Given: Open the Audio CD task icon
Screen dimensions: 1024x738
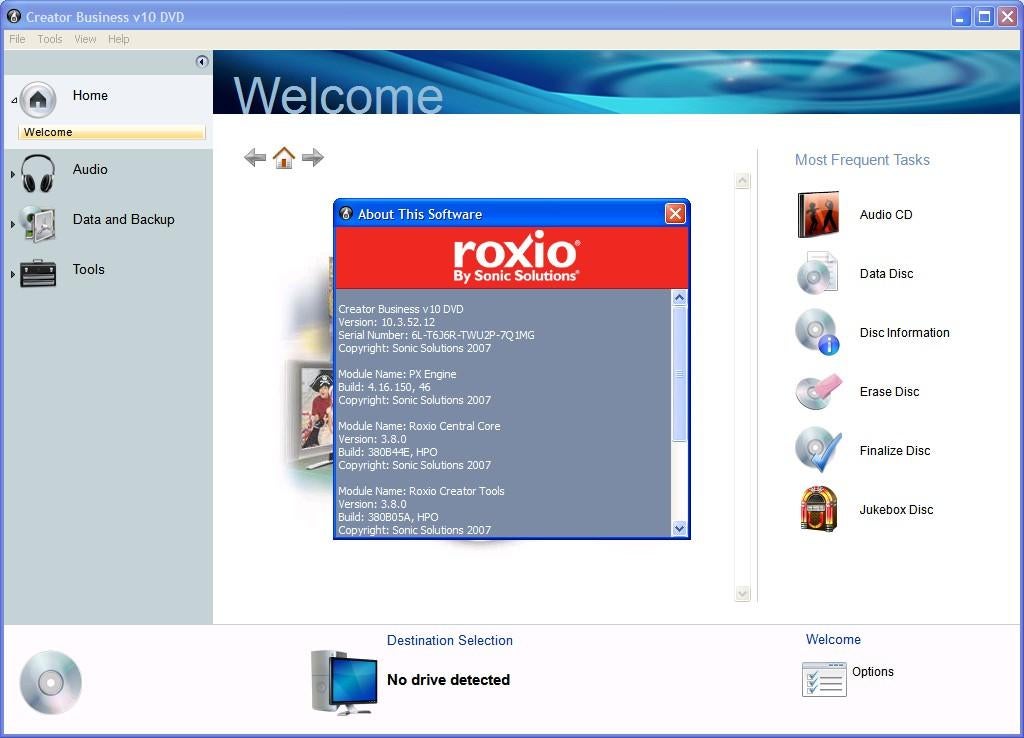Looking at the screenshot, I should point(818,214).
